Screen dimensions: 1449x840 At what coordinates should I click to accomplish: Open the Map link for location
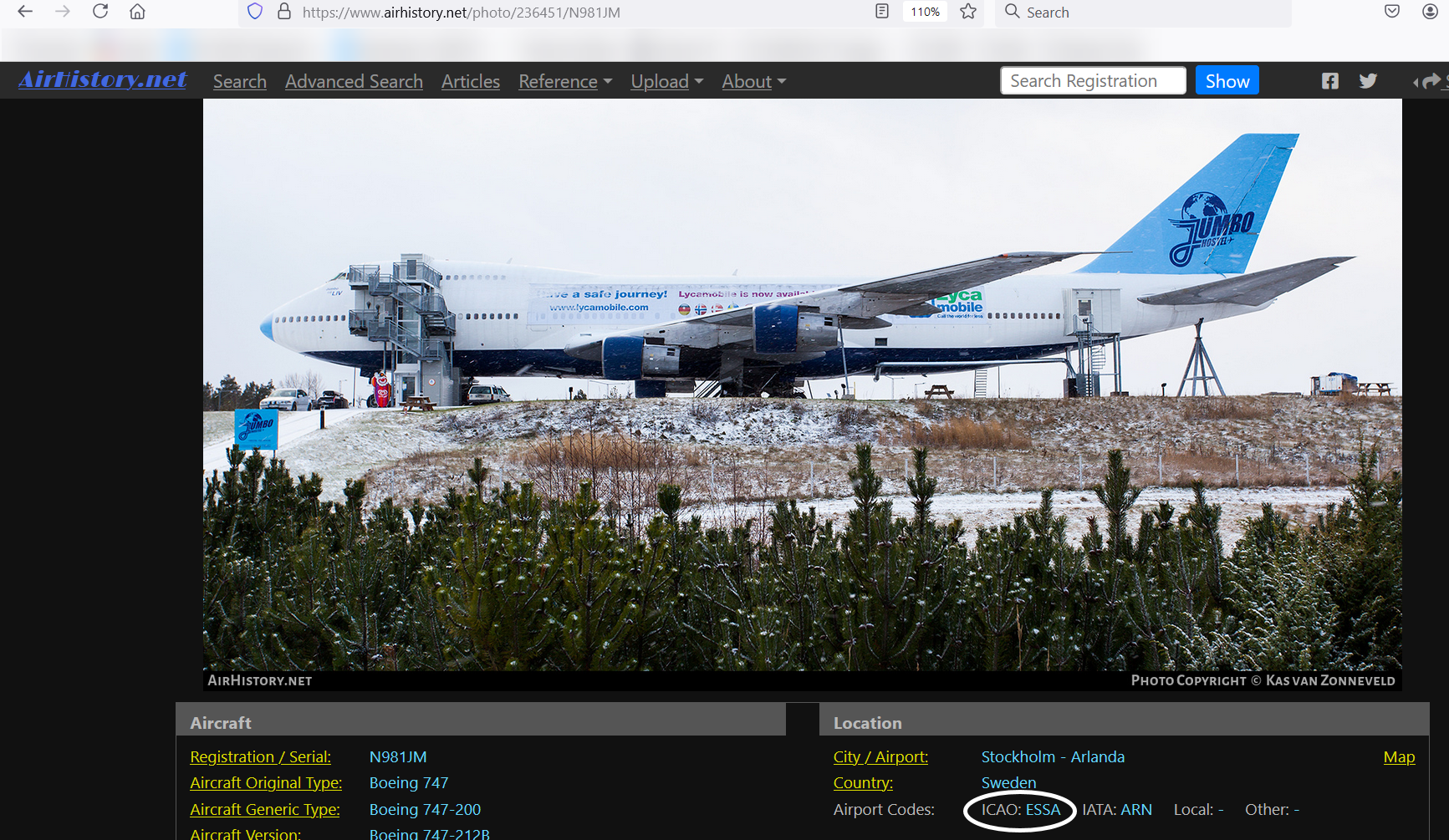1399,757
